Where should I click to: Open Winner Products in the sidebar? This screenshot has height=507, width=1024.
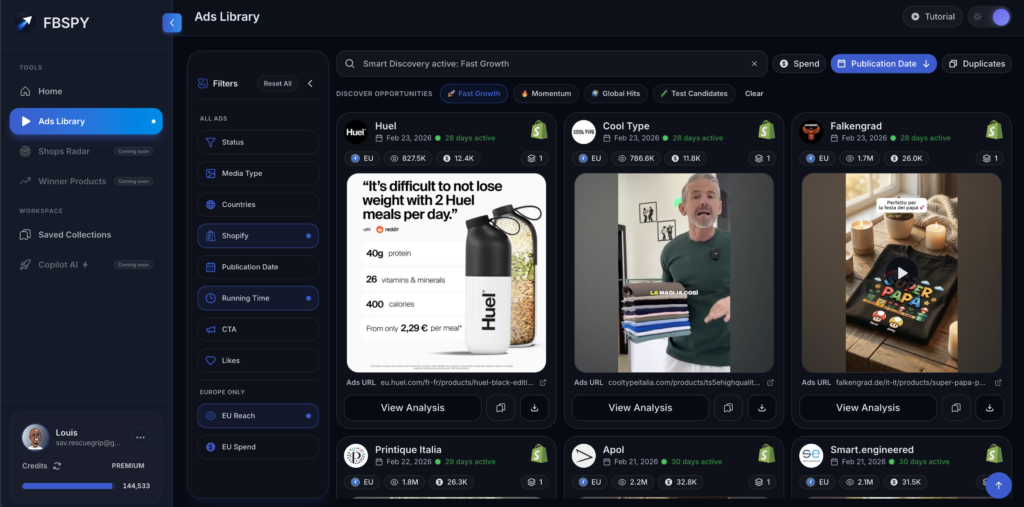[86, 182]
